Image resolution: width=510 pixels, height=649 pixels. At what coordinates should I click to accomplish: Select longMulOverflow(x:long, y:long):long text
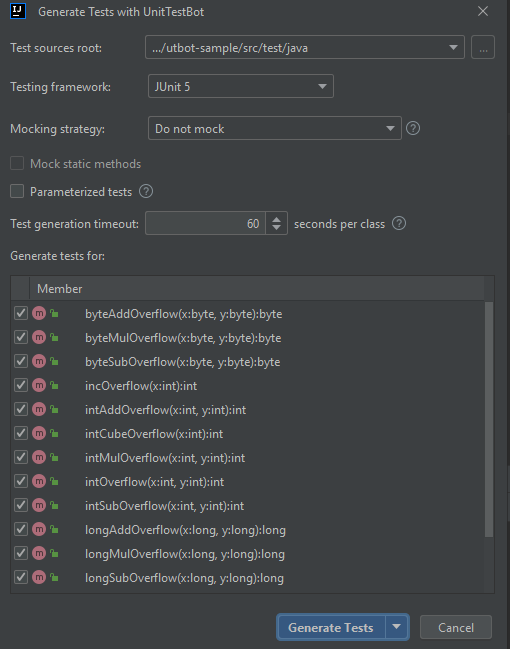point(185,554)
